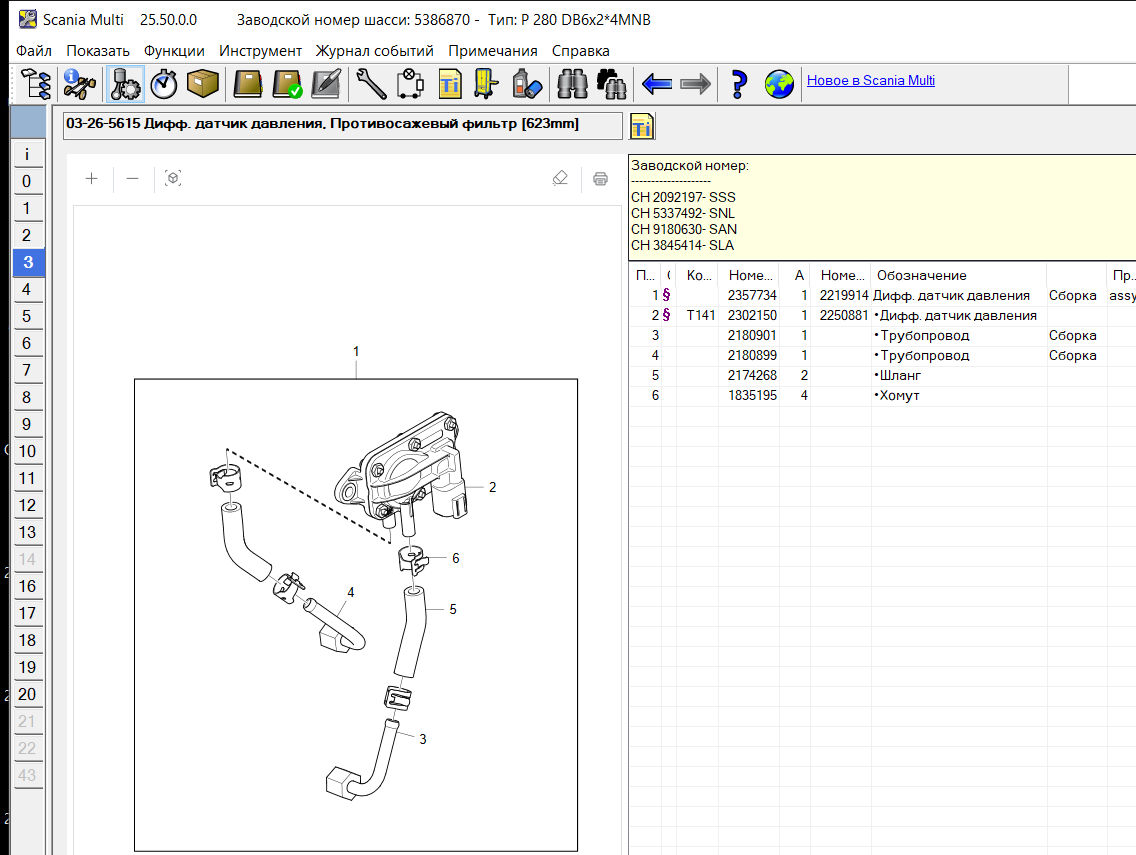Viewport: 1136px width, 855px height.
Task: Open the Показать menu
Action: click(x=98, y=51)
